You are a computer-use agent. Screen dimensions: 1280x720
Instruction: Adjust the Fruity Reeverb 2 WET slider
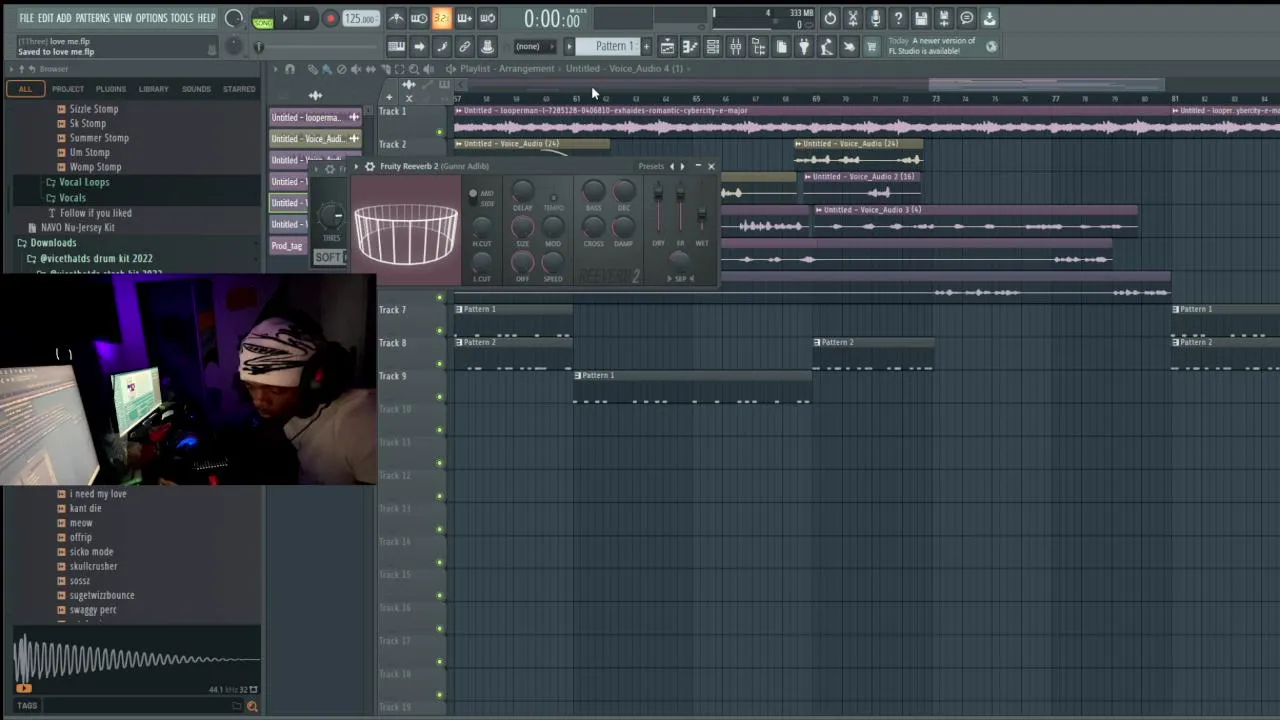point(701,212)
